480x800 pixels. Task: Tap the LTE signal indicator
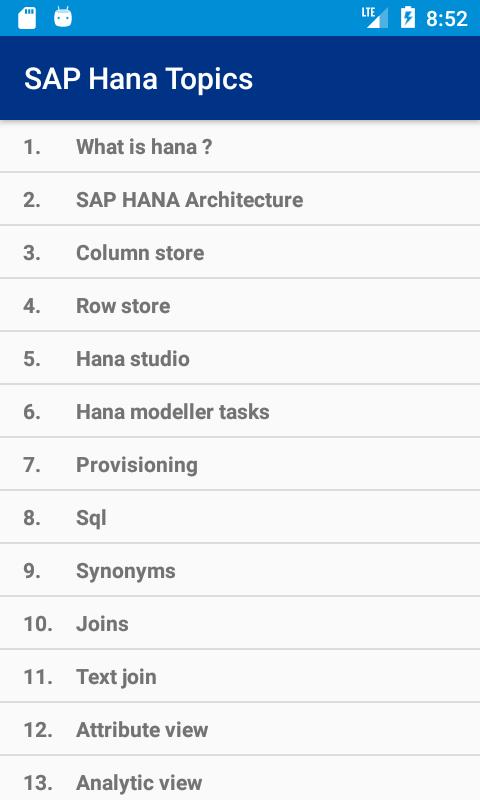tap(375, 18)
